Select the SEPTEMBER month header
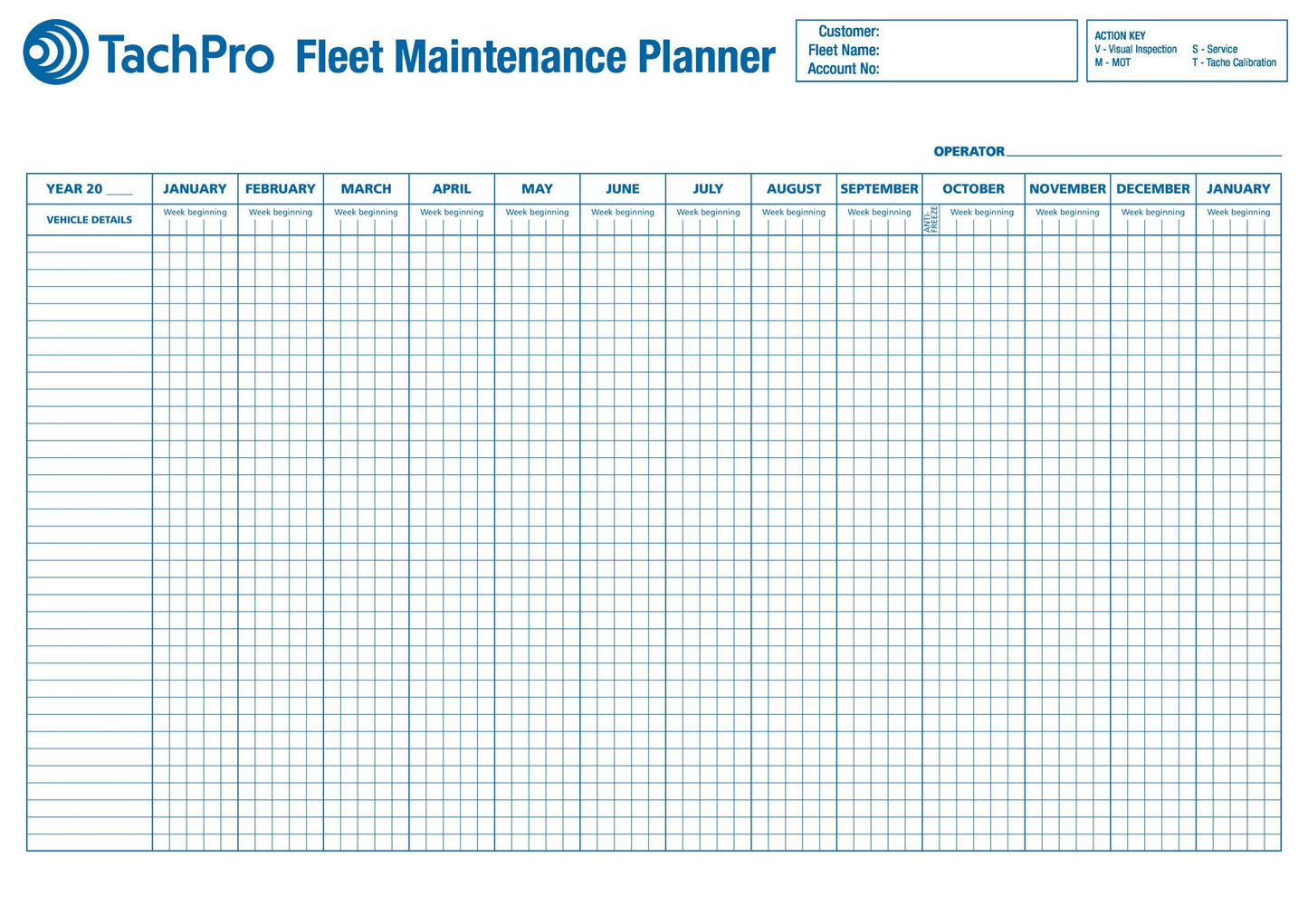1308x924 pixels. click(879, 188)
